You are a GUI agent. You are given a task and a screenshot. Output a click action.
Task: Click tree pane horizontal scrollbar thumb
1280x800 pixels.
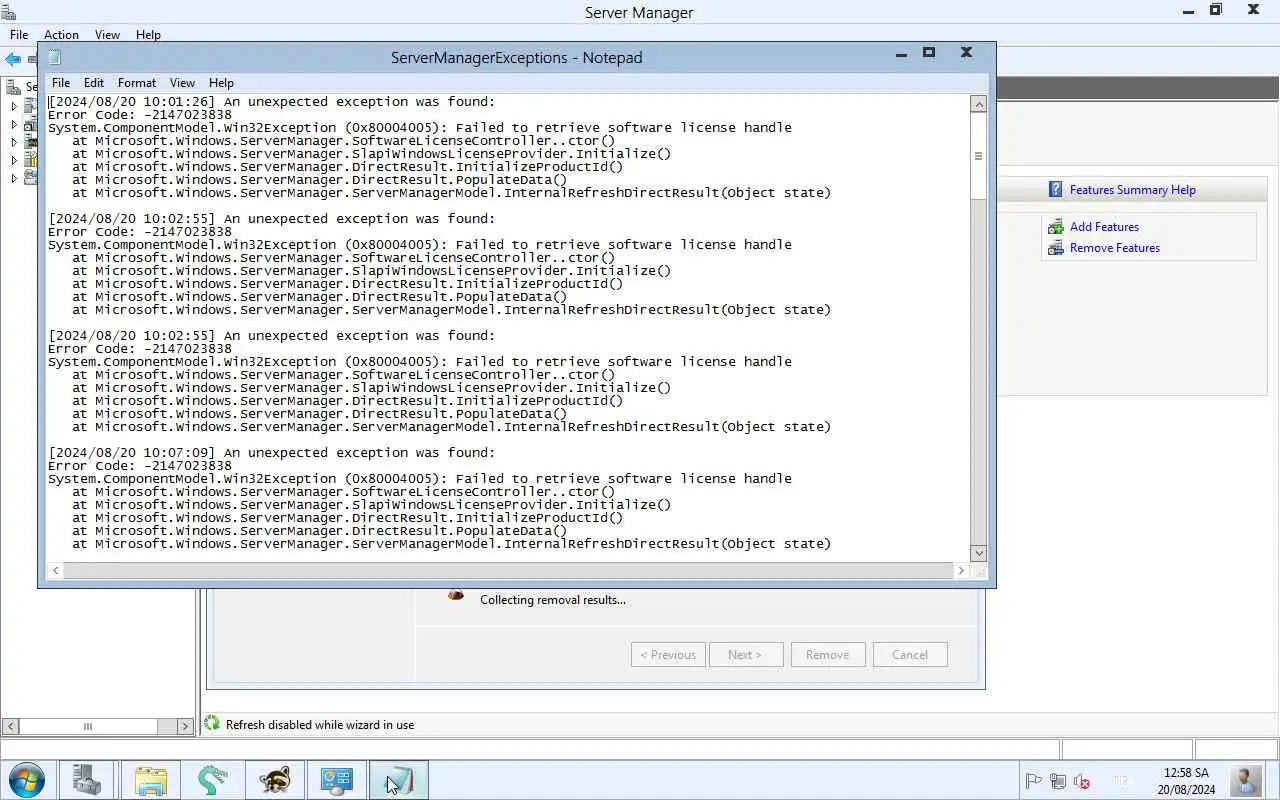click(x=88, y=727)
